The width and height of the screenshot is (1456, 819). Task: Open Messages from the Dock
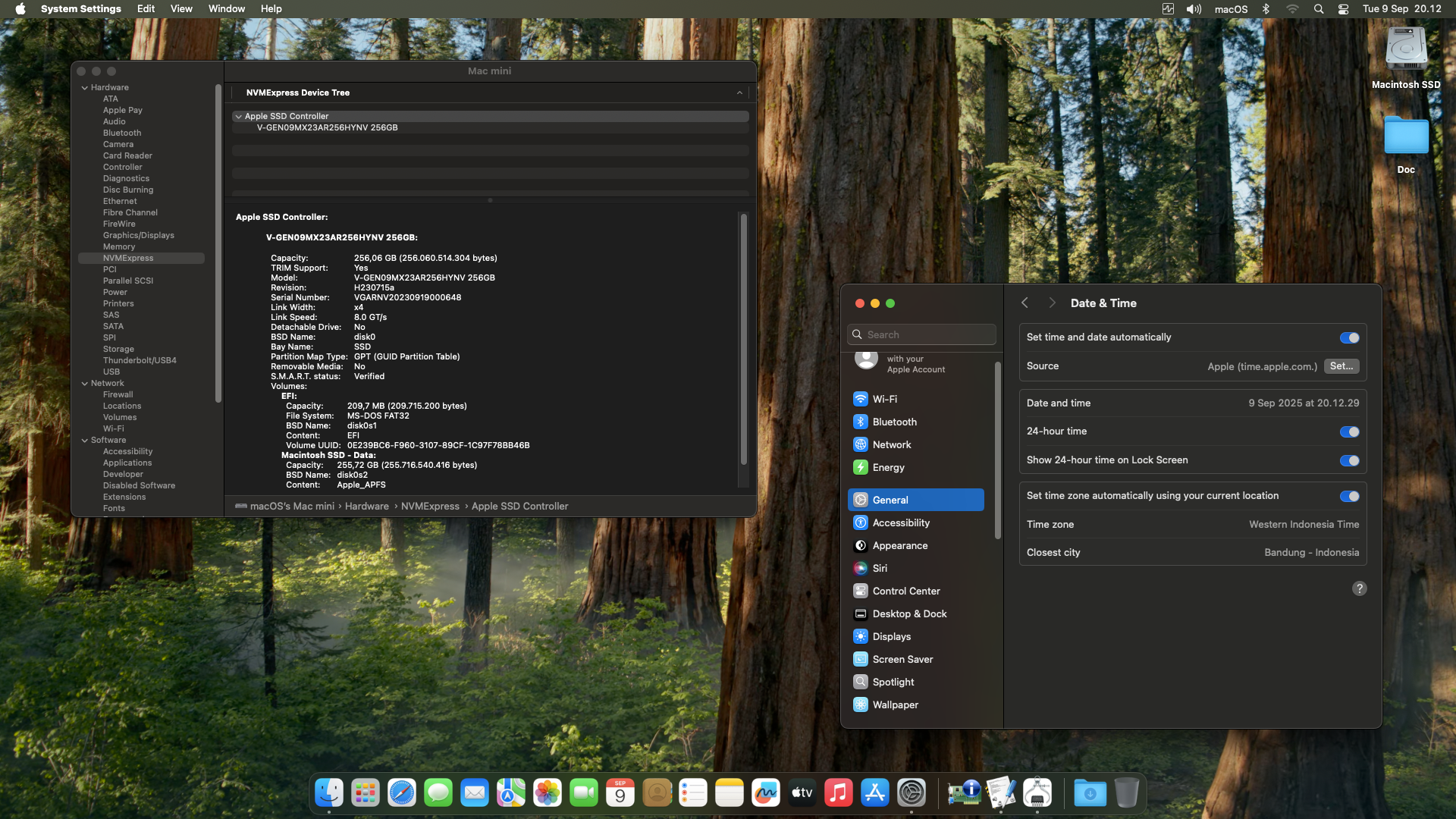click(x=438, y=793)
